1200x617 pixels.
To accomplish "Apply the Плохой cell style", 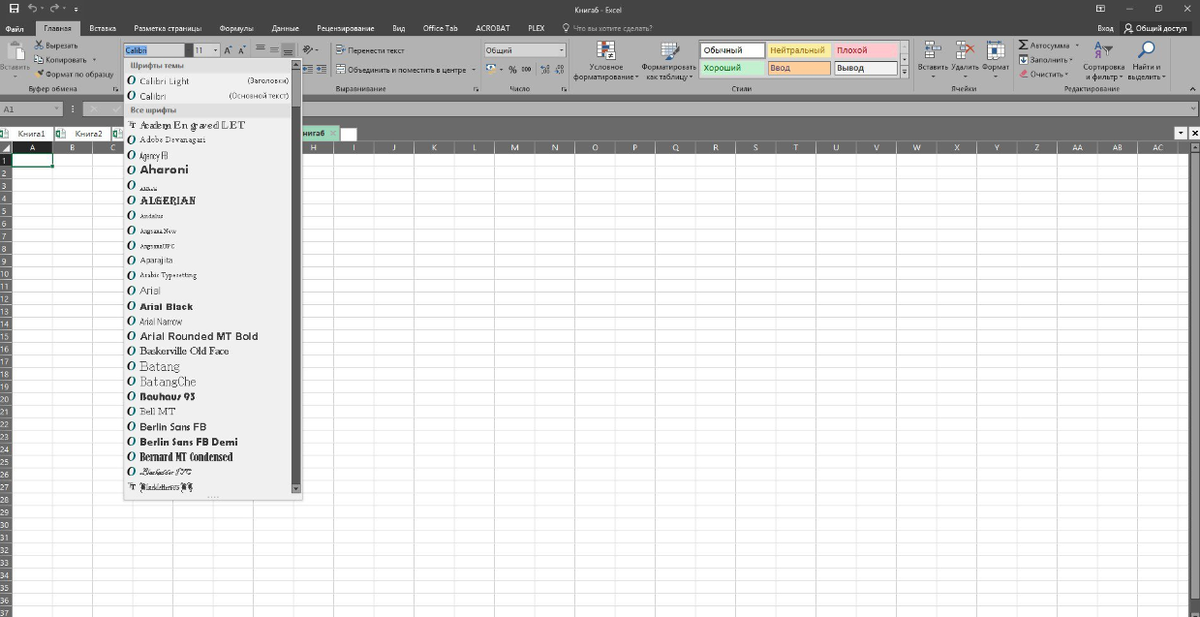I will (865, 50).
